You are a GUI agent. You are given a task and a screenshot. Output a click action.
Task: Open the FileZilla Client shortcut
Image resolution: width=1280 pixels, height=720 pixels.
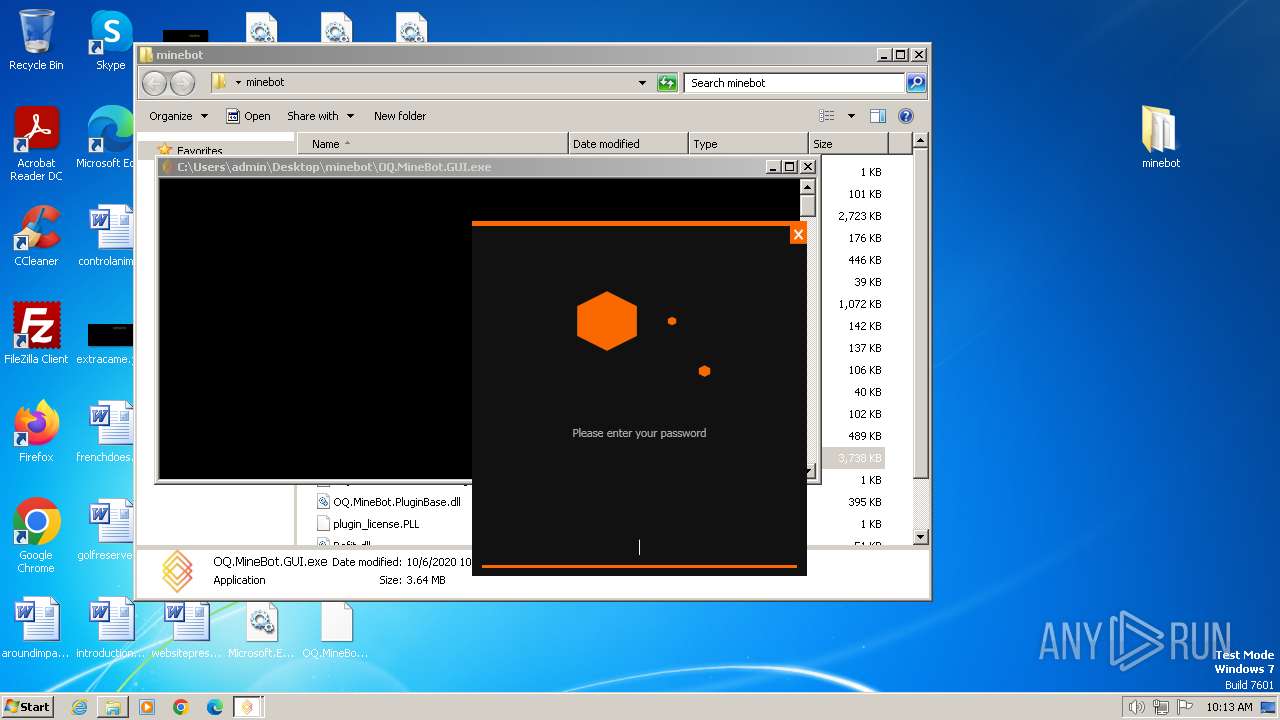(36, 334)
